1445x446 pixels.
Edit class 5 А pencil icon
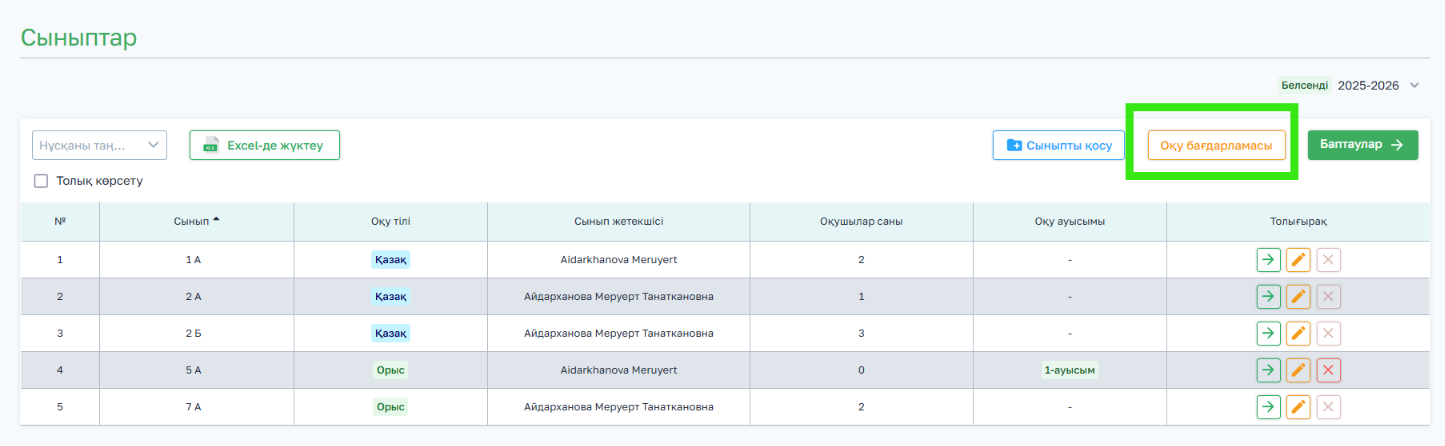(1298, 370)
